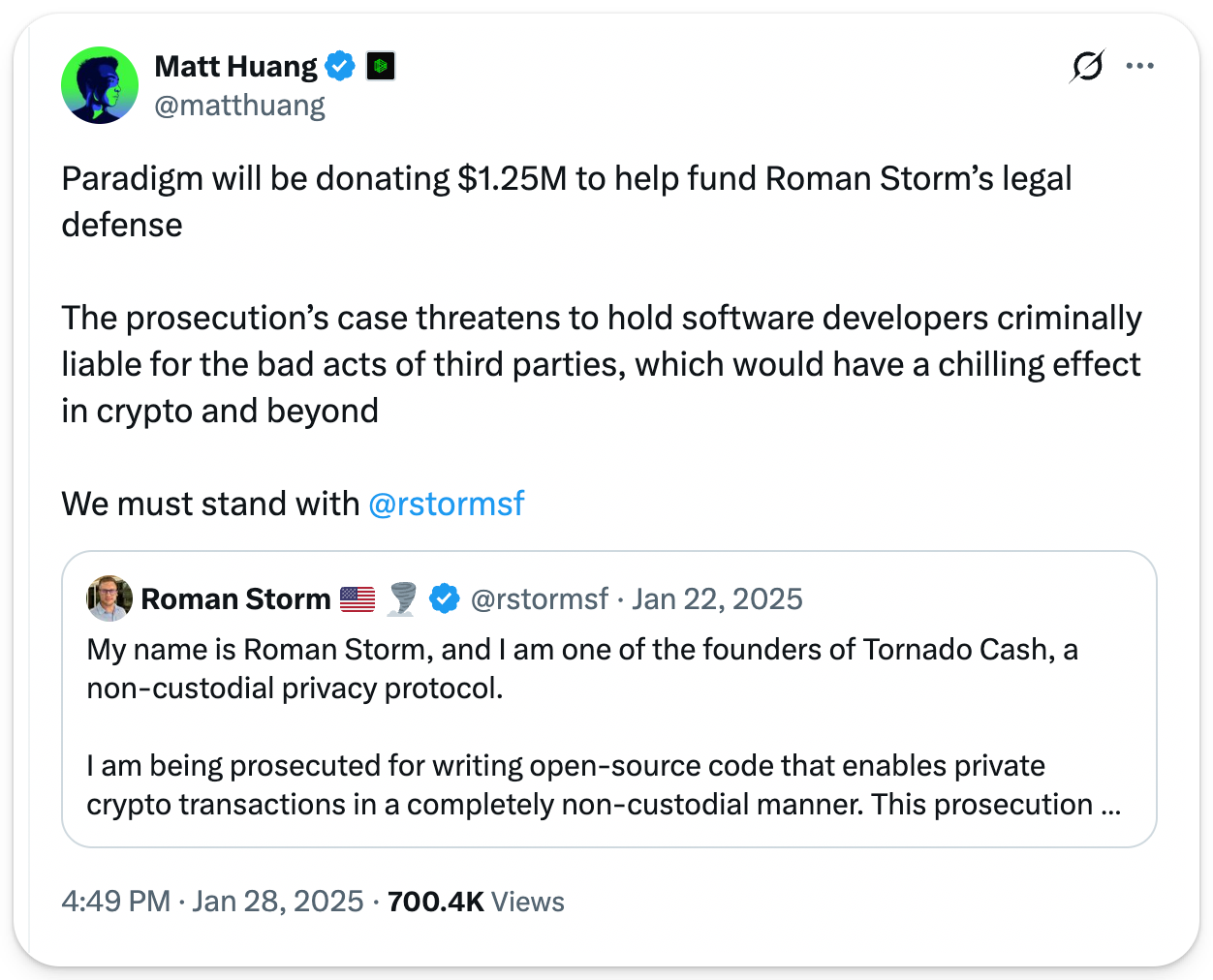Open the three-dot more options menu

tap(1139, 66)
